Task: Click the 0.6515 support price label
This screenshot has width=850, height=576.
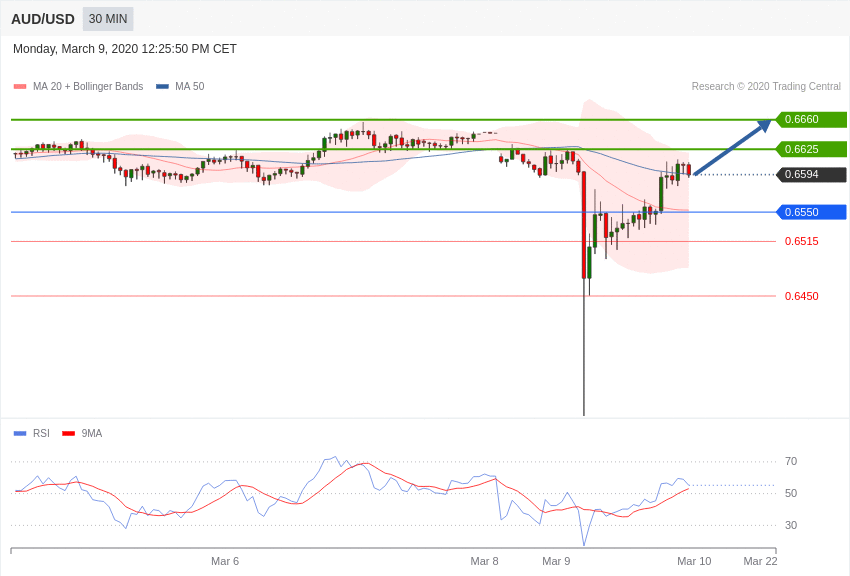Action: [801, 241]
